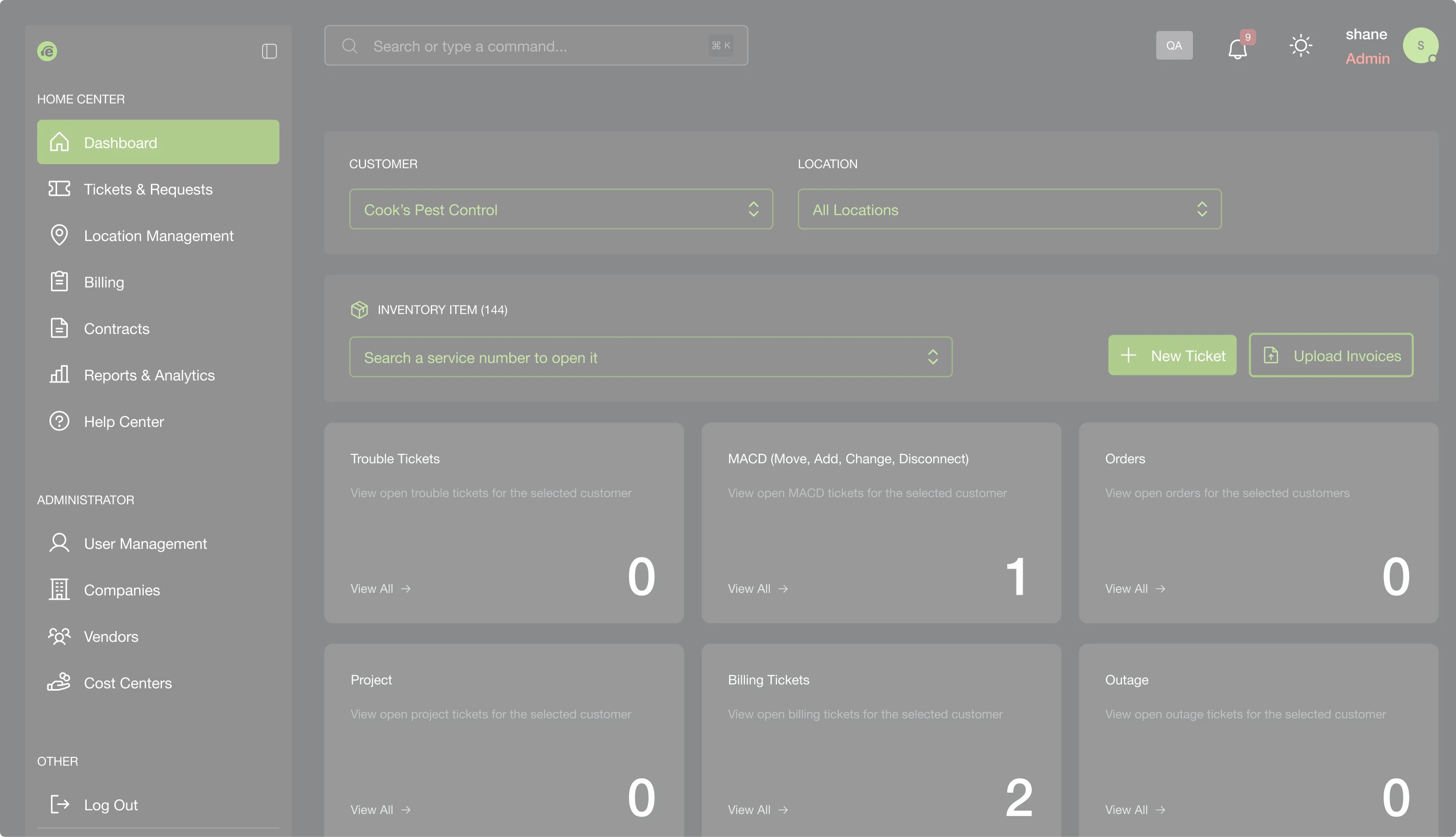This screenshot has width=1456, height=837.
Task: Collapse the sidebar with the panel icon
Action: click(x=269, y=51)
